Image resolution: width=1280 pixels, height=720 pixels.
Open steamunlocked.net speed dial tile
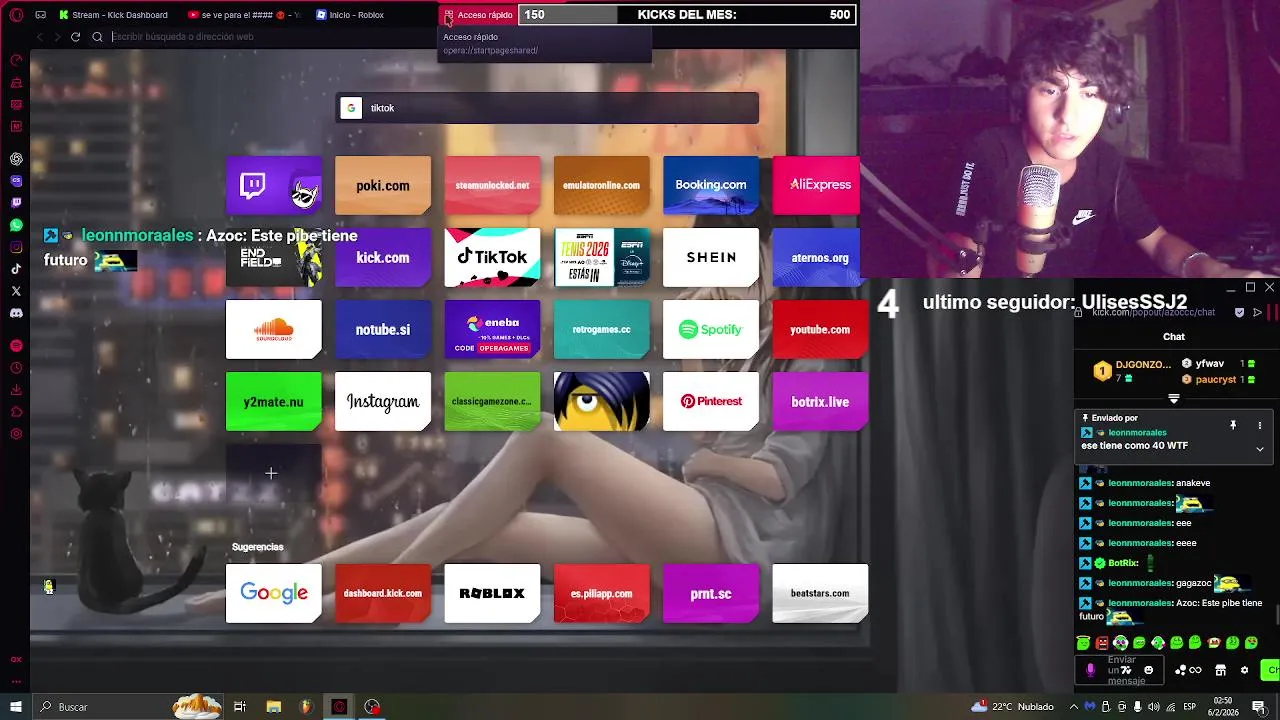[492, 185]
